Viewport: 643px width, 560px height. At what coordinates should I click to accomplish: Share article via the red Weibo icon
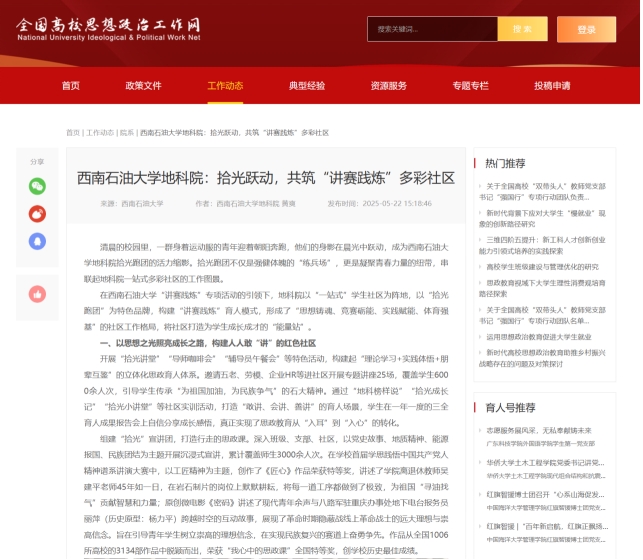[x=37, y=213]
